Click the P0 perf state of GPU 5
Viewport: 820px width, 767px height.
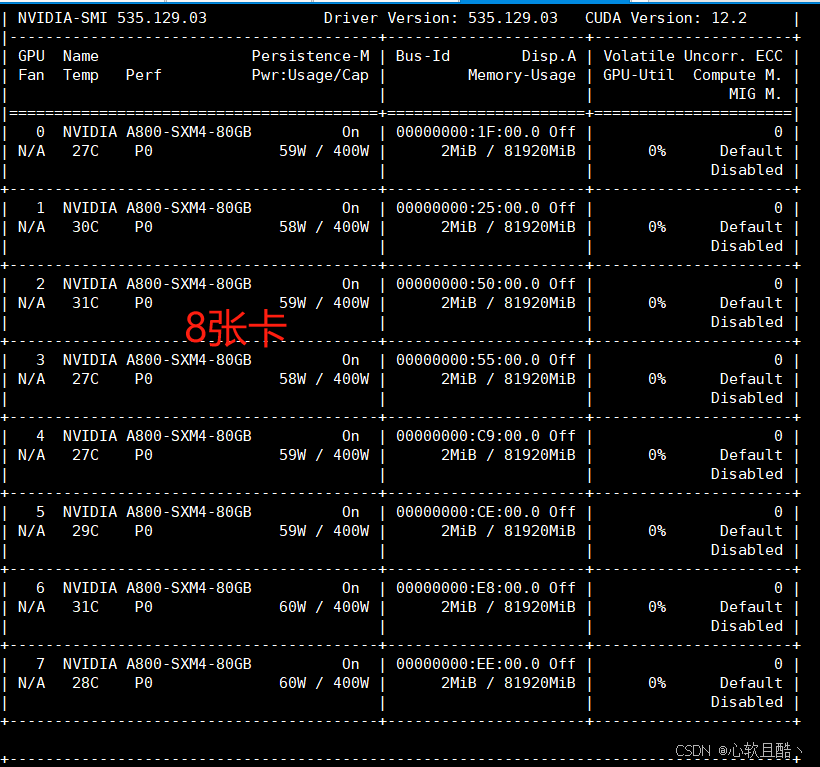click(x=143, y=531)
